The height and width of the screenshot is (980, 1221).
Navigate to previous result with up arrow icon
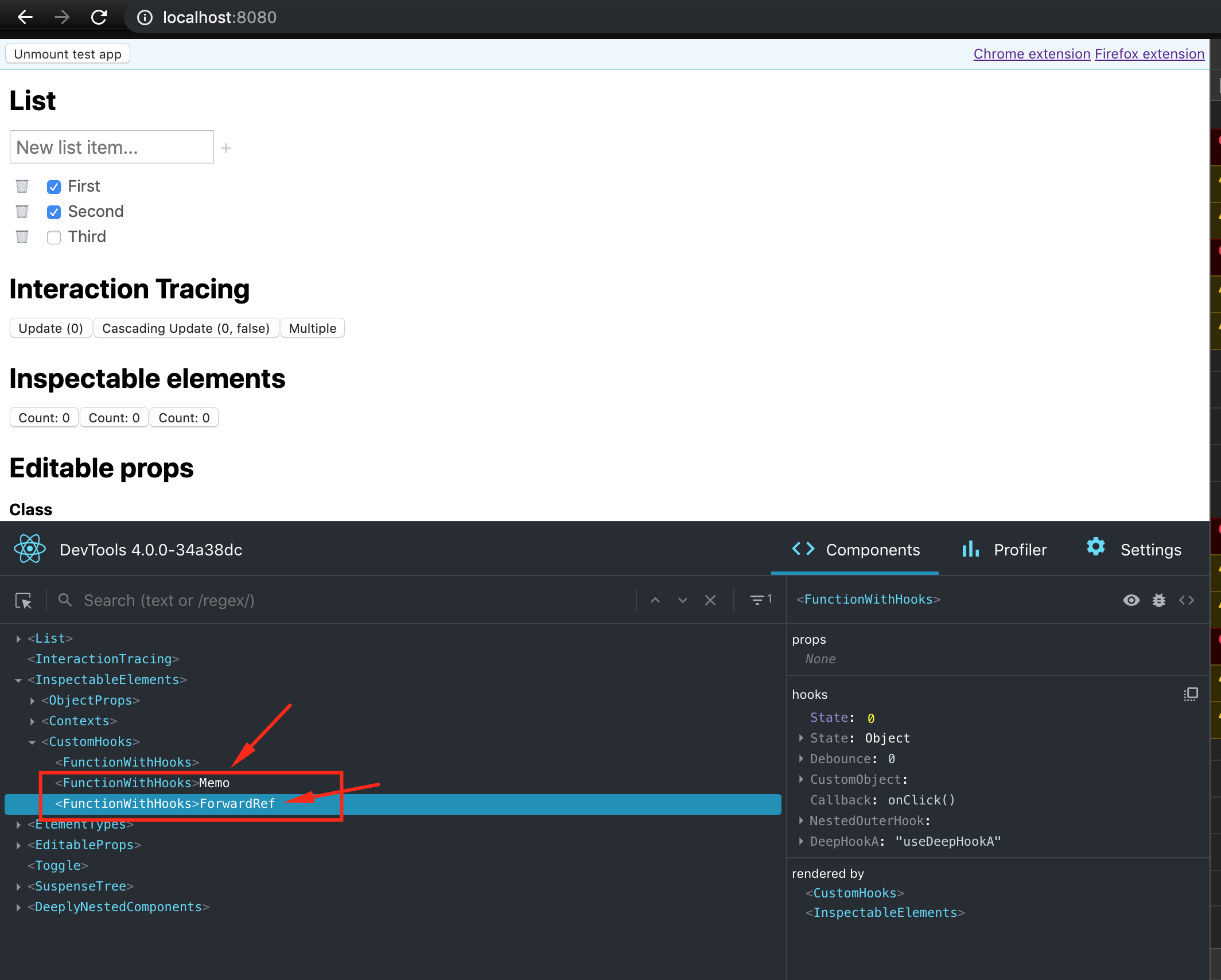pos(655,600)
